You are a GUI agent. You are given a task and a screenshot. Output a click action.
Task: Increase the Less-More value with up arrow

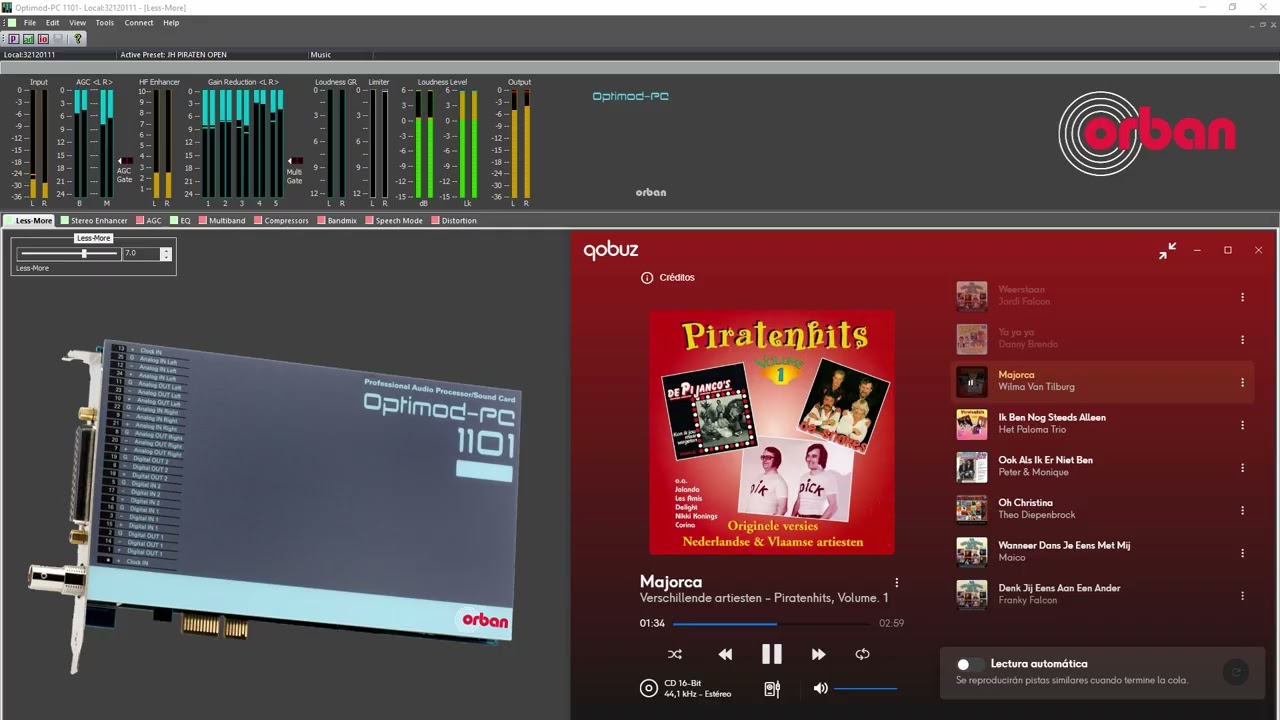pyautogui.click(x=166, y=251)
